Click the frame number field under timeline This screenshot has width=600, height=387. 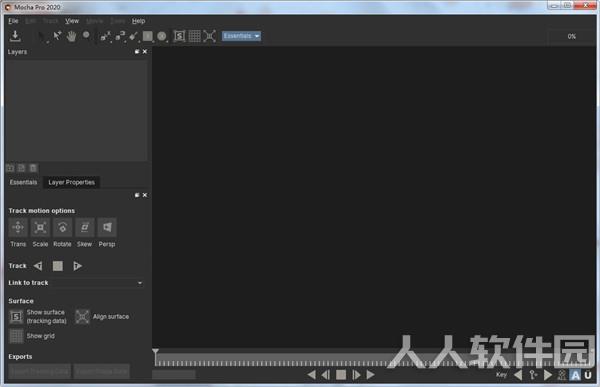coord(174,374)
